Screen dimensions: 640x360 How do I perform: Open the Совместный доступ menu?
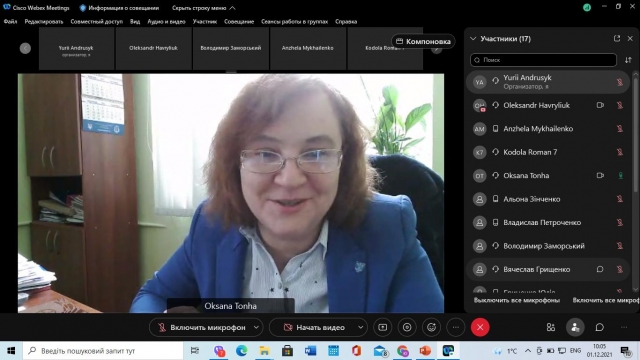pyautogui.click(x=96, y=22)
